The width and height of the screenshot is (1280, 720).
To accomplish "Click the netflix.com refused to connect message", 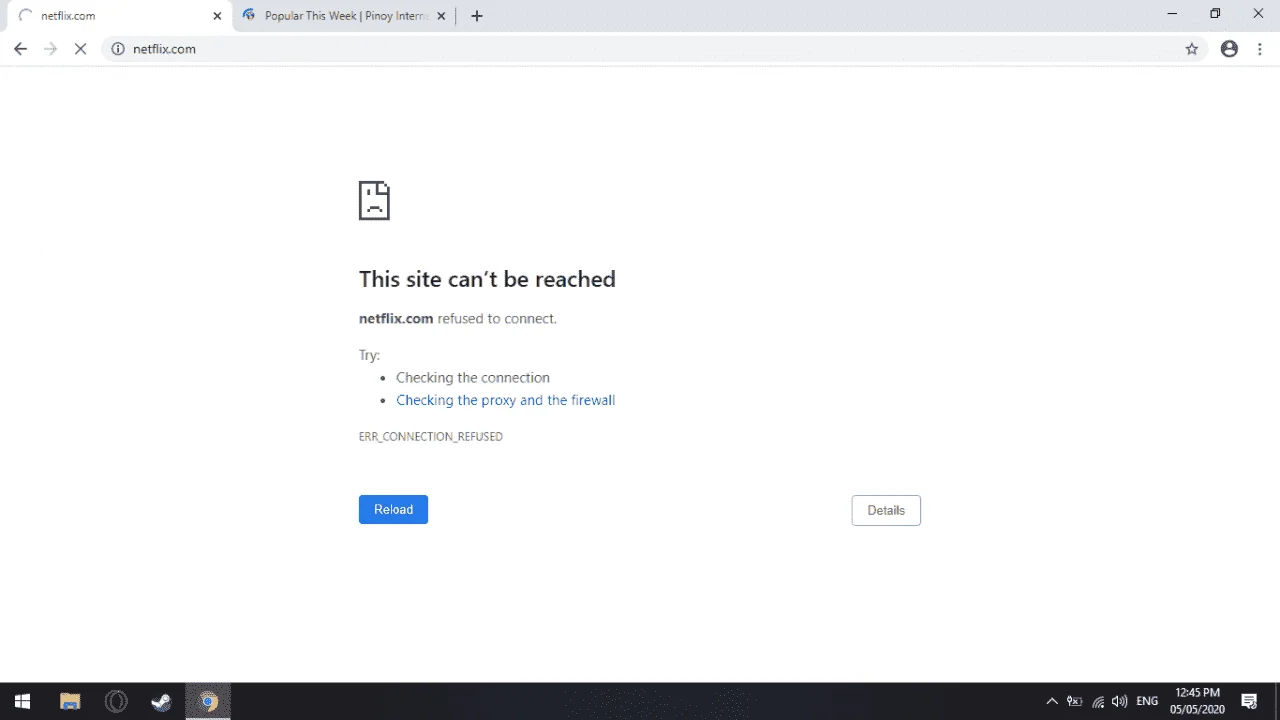I will [x=458, y=319].
